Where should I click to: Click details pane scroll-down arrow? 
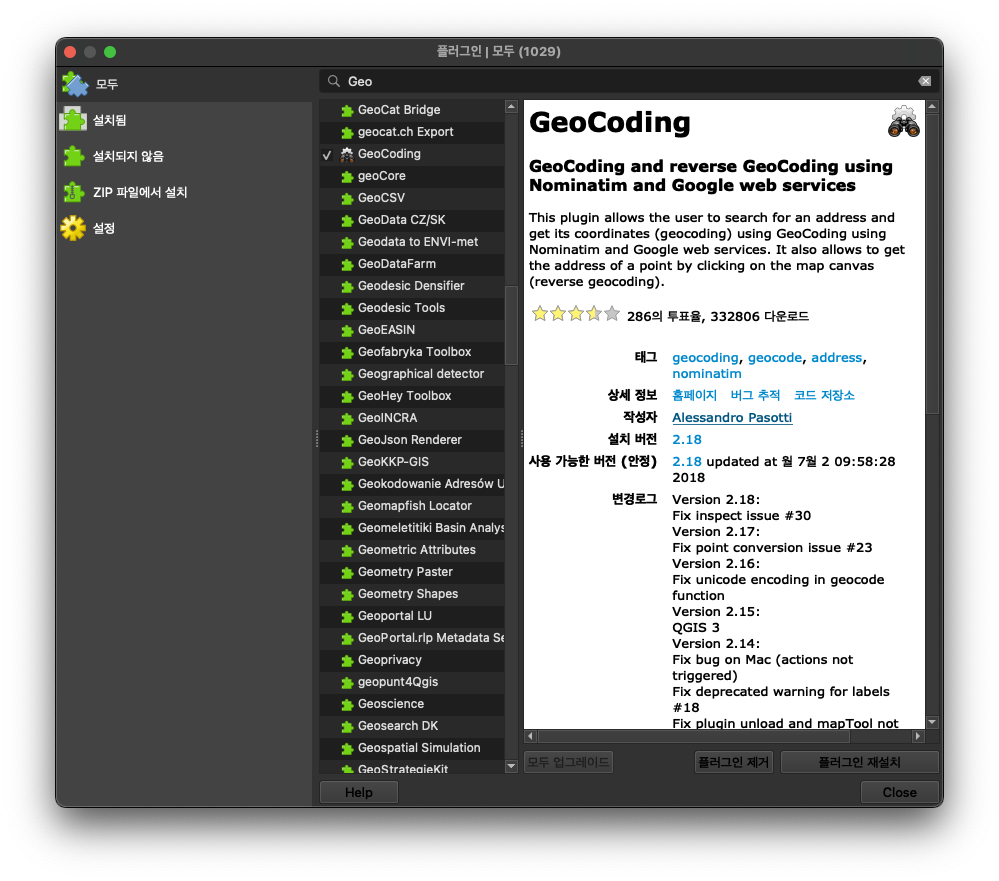pyautogui.click(x=932, y=722)
